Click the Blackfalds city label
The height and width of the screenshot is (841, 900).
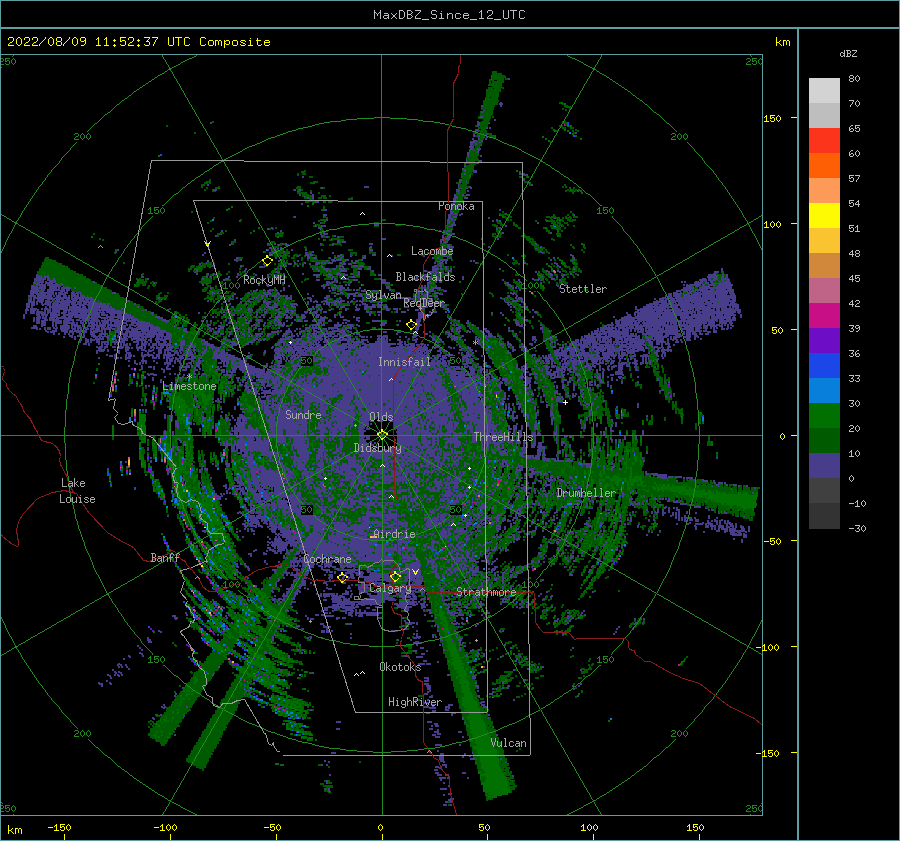coord(425,277)
